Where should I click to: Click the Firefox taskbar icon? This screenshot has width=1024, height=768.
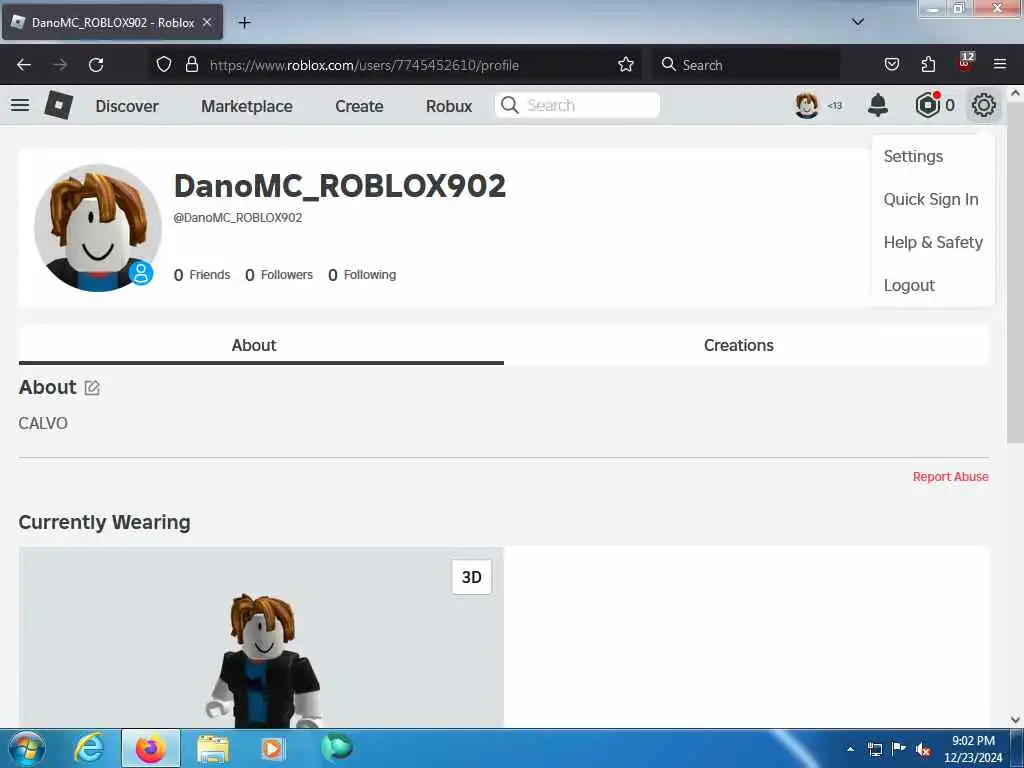click(150, 748)
